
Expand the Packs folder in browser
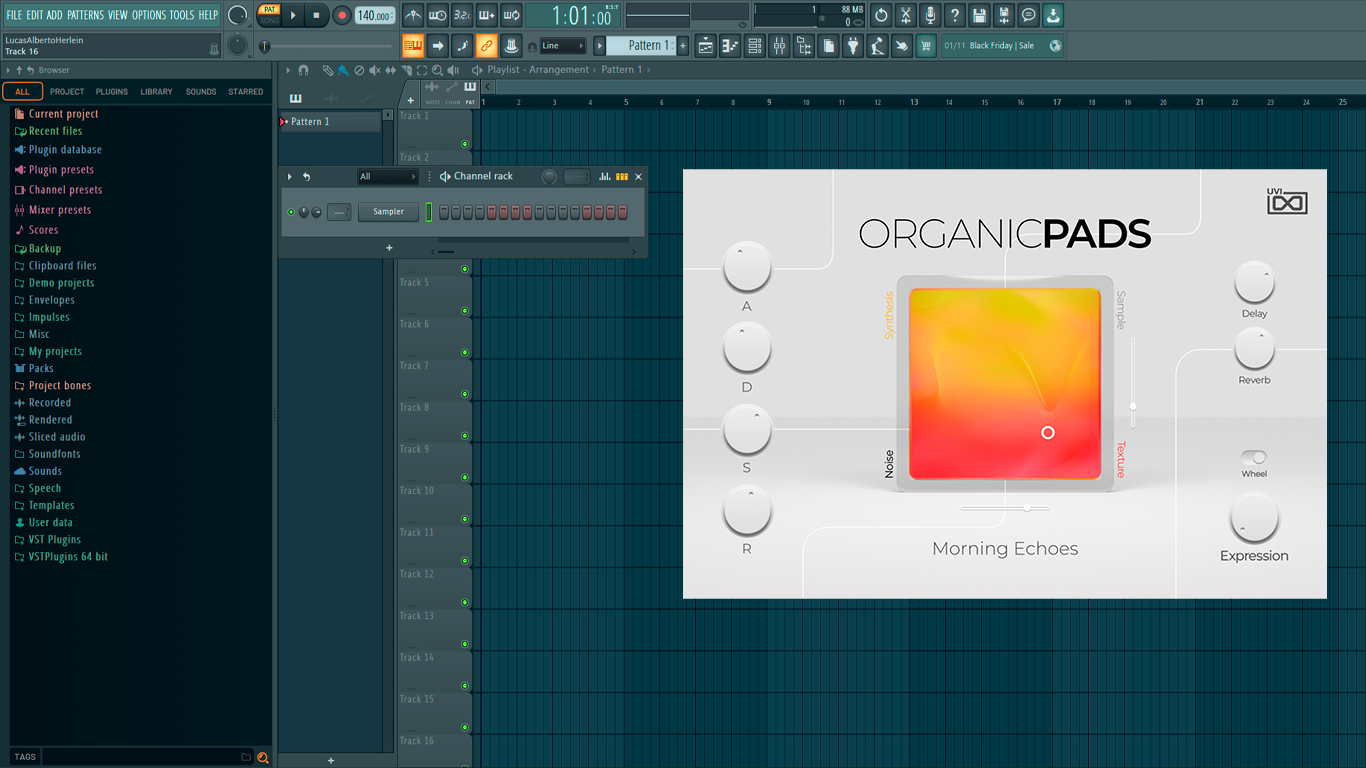pos(41,368)
